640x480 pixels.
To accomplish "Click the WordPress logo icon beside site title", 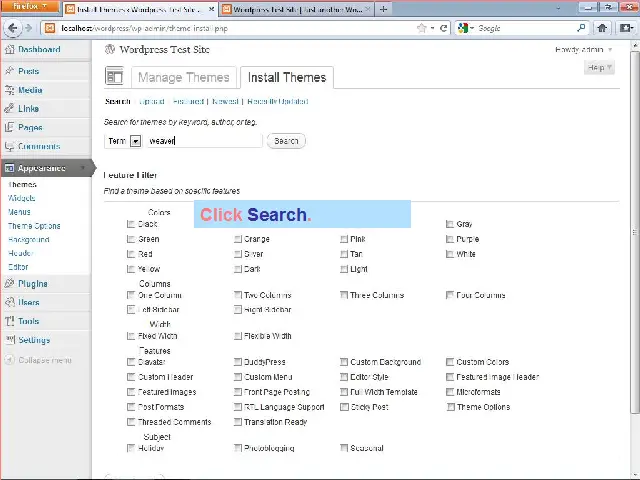I will (x=110, y=49).
